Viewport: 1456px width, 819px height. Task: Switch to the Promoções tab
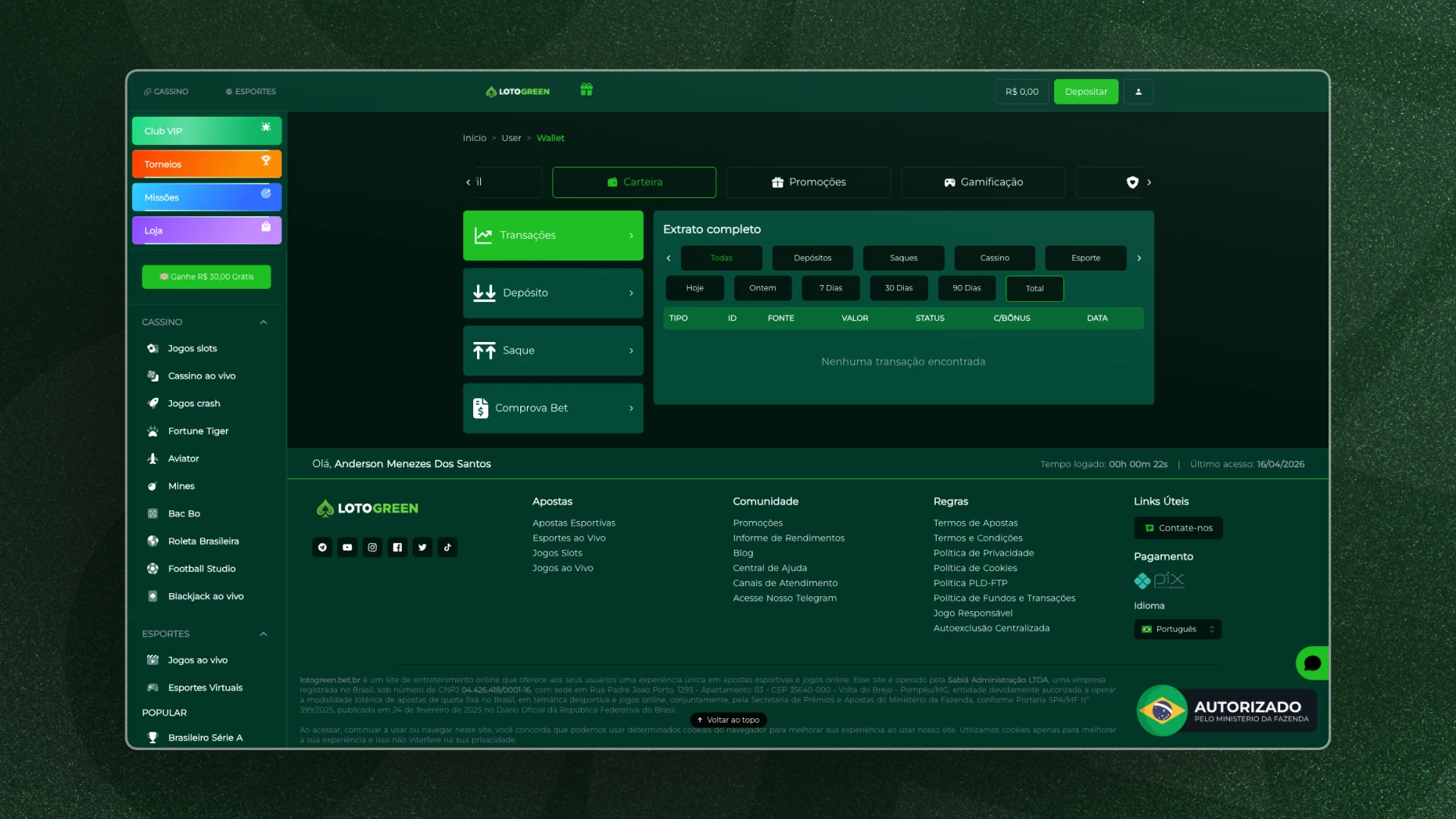point(808,182)
